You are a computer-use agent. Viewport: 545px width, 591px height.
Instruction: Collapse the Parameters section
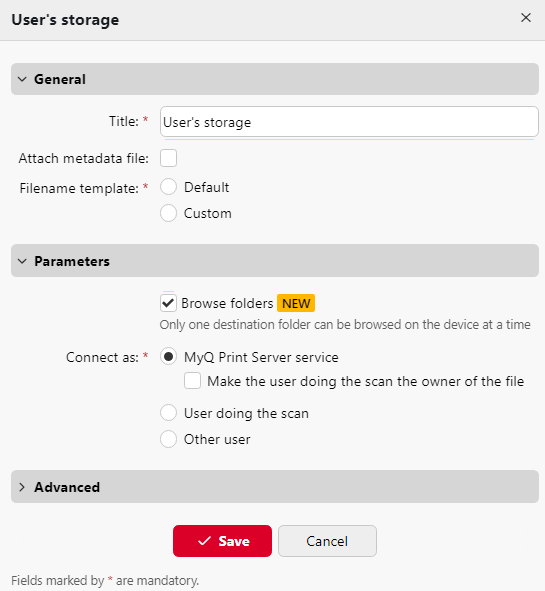[x=275, y=261]
